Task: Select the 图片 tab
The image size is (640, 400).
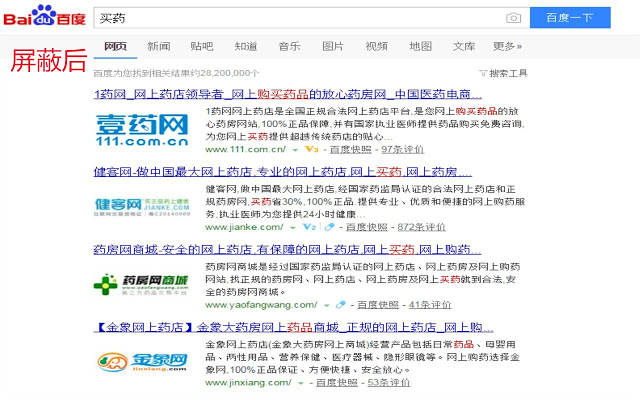Action: pyautogui.click(x=332, y=46)
